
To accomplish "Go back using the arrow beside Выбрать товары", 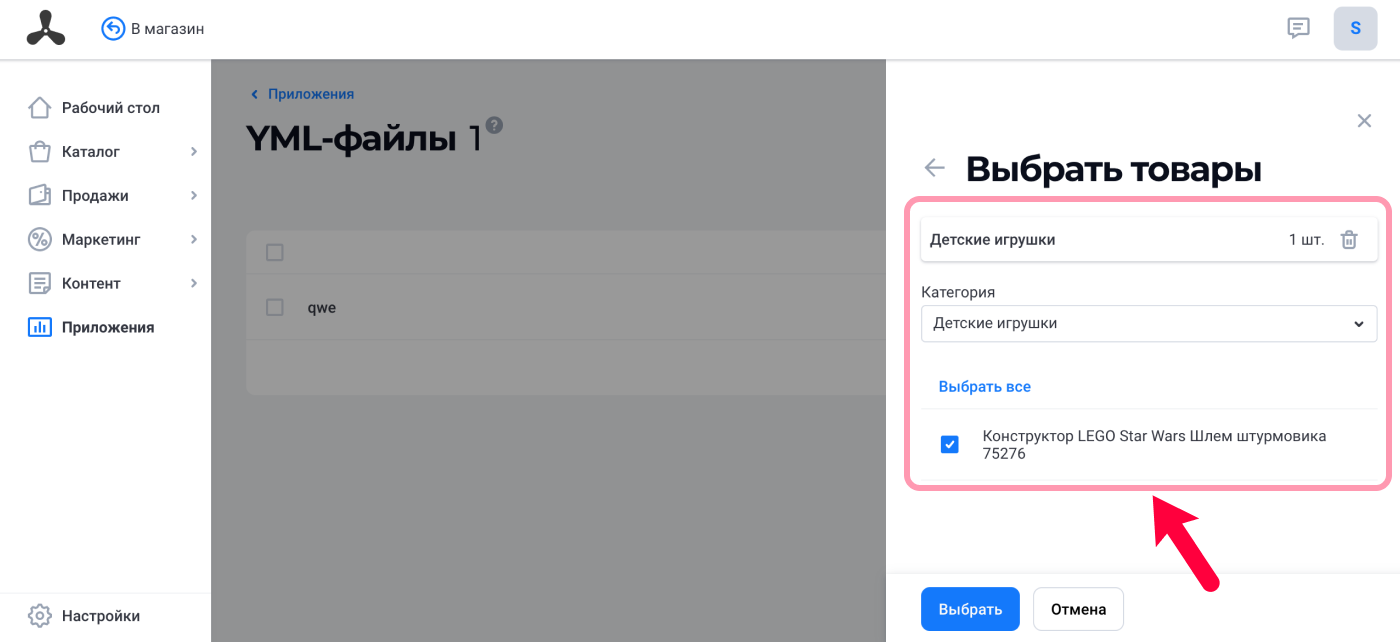I will pyautogui.click(x=934, y=168).
